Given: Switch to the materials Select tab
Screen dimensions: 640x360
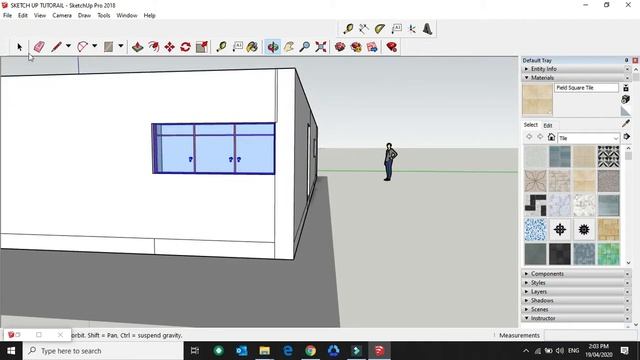Looking at the screenshot, I should pos(531,125).
